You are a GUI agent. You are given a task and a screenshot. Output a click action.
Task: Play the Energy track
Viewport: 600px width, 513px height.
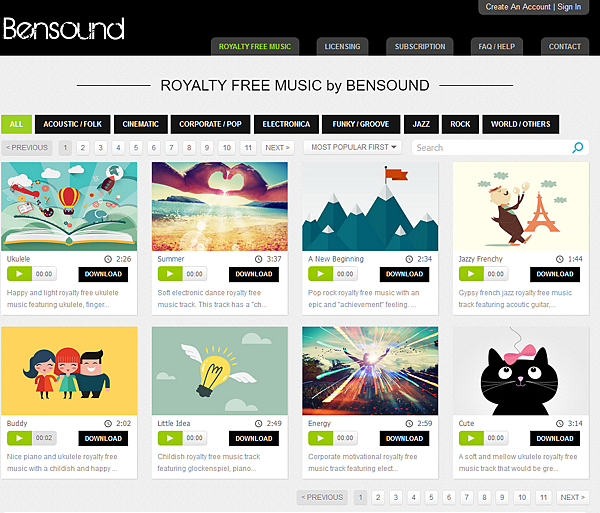click(320, 438)
